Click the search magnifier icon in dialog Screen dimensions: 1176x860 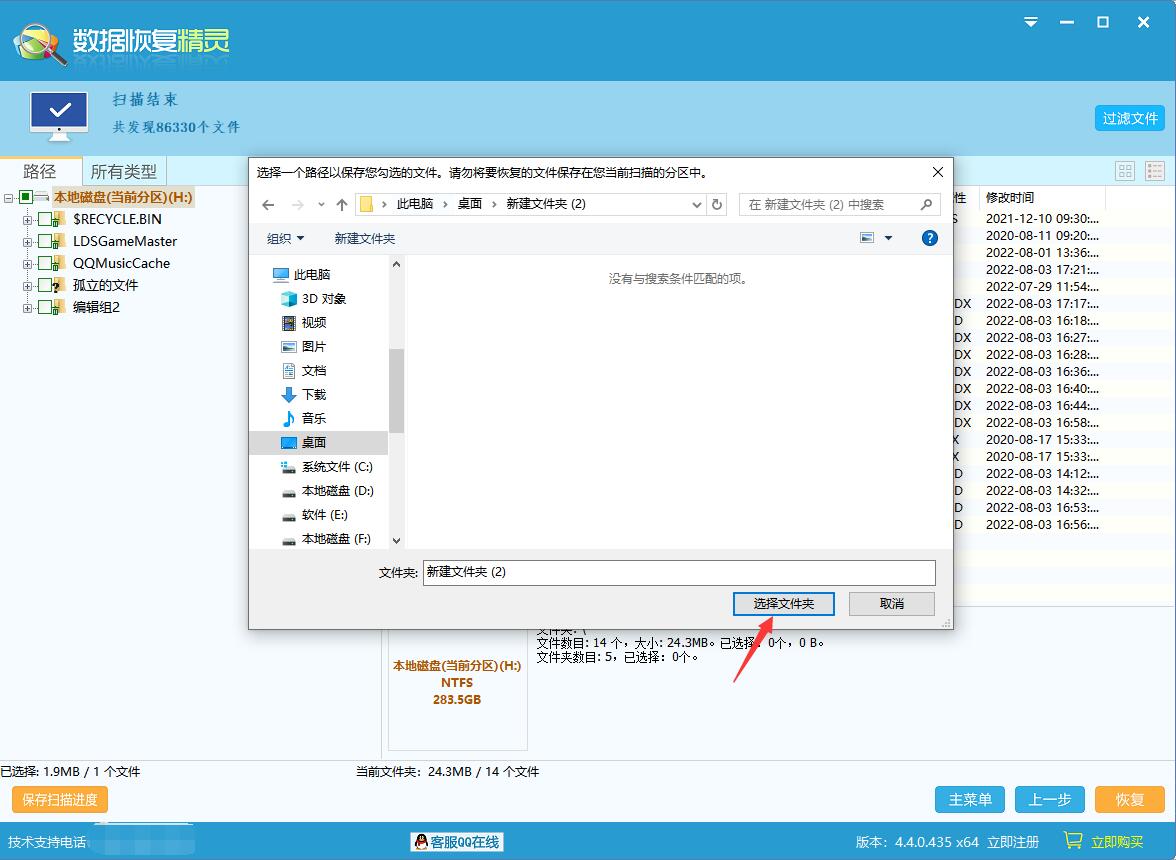(926, 204)
